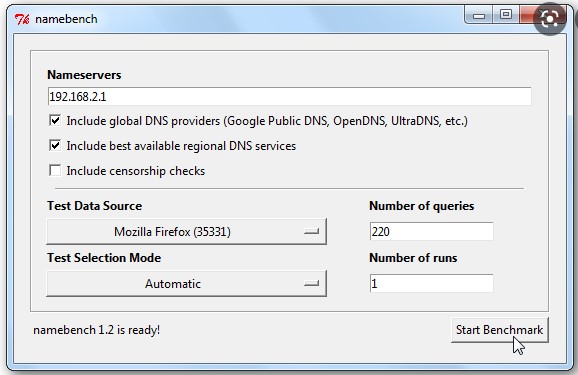Viewport: 578px width, 375px height.
Task: Minimize the namebench window
Action: coord(479,15)
